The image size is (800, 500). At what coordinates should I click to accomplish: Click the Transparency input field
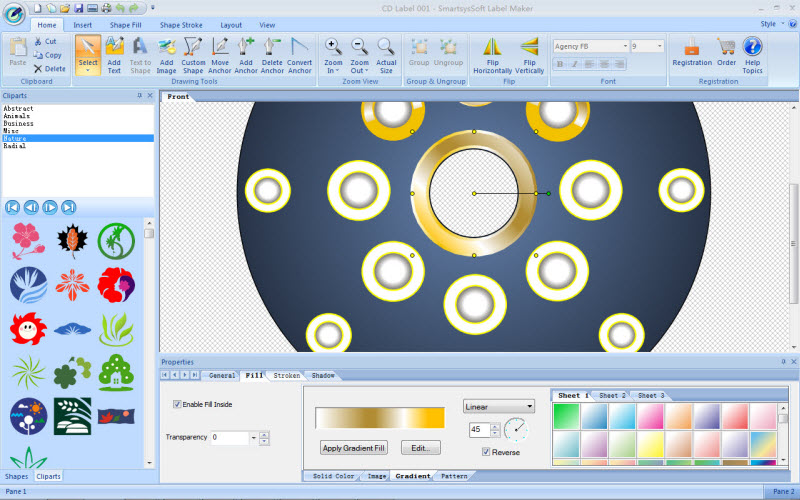[x=233, y=437]
